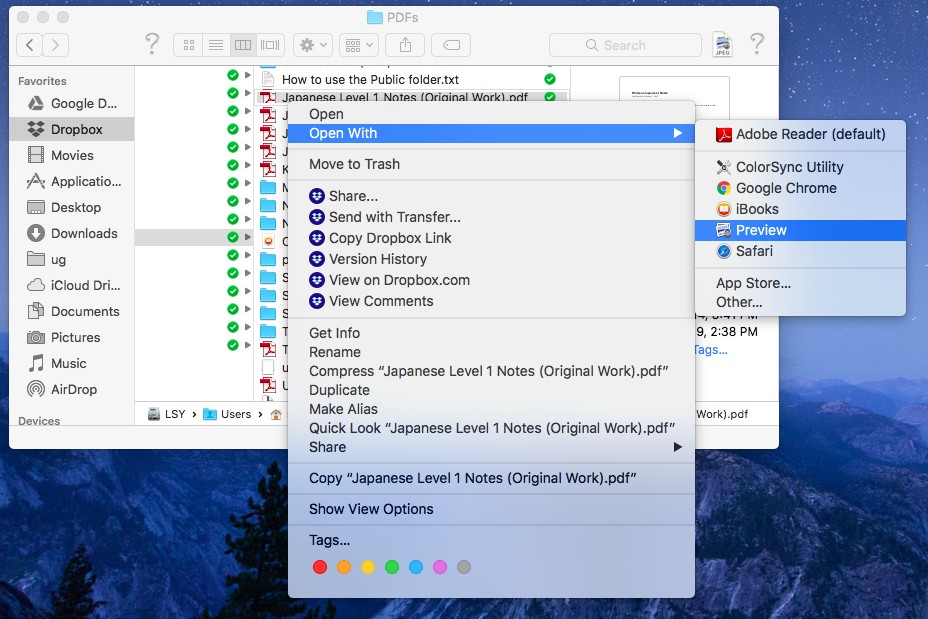Choose Google Chrome from Open With list
The height and width of the screenshot is (619, 928).
tap(785, 188)
